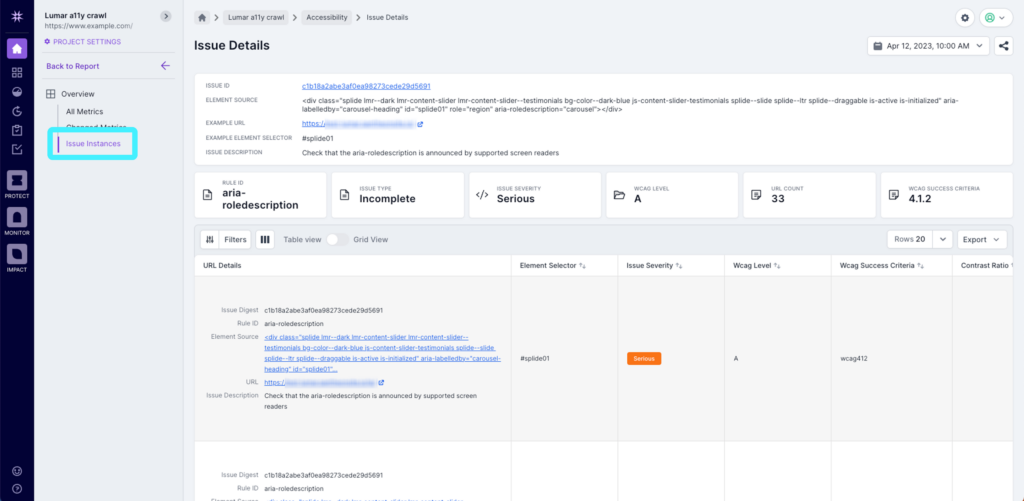Image resolution: width=1024 pixels, height=501 pixels.
Task: Click the refresh-clock icon in rail
Action: tap(17, 111)
